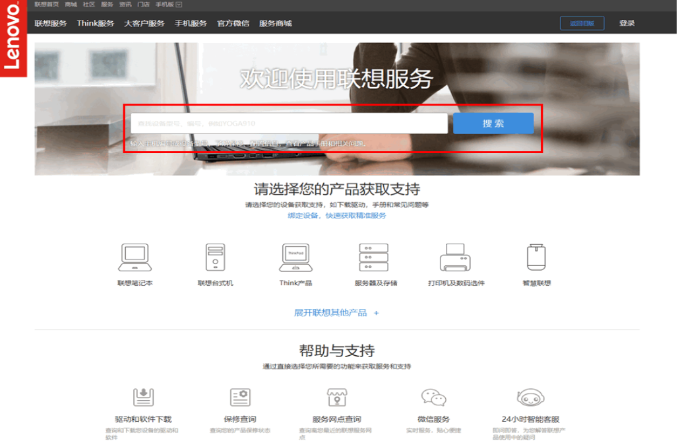Choose the 智慧联想 device icon
Screen dimensions: 681x444
point(536,257)
